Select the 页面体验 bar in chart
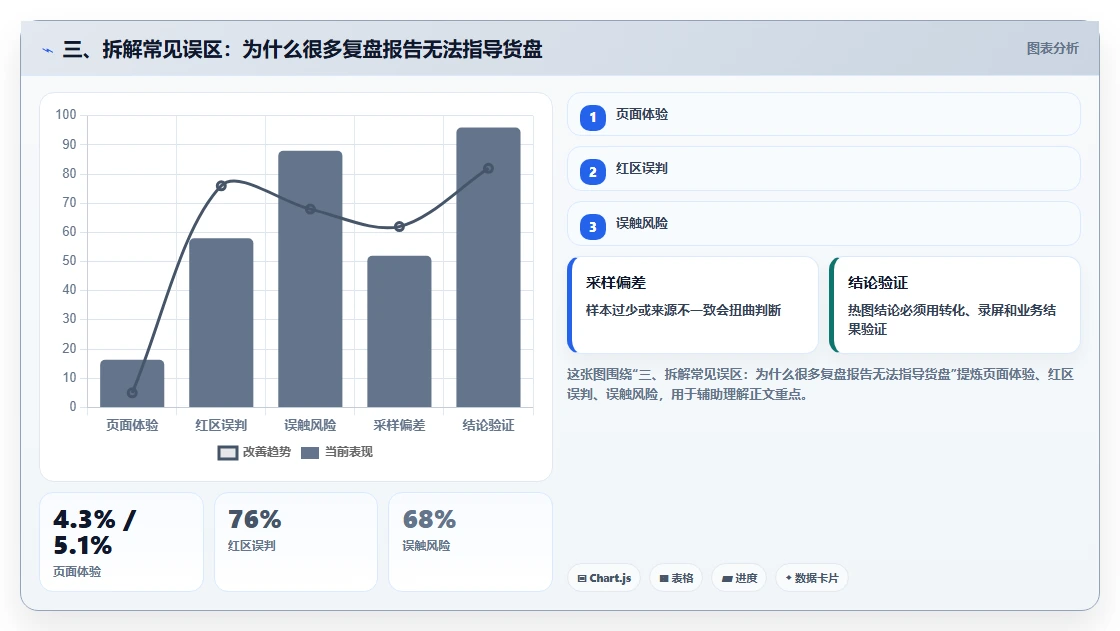The height and width of the screenshot is (631, 1120). point(132,384)
